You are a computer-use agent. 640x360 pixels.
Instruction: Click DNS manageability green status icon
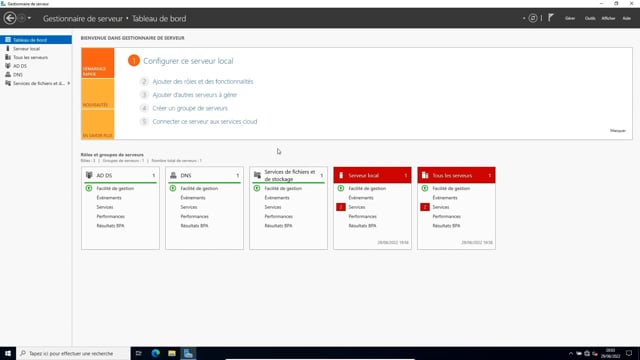tap(173, 188)
